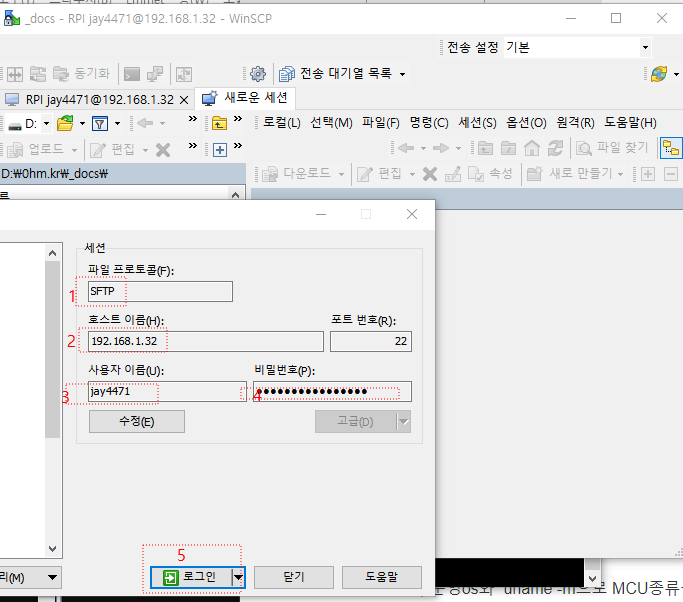Open the preferences gear icon
This screenshot has height=602, width=683.
[x=258, y=74]
